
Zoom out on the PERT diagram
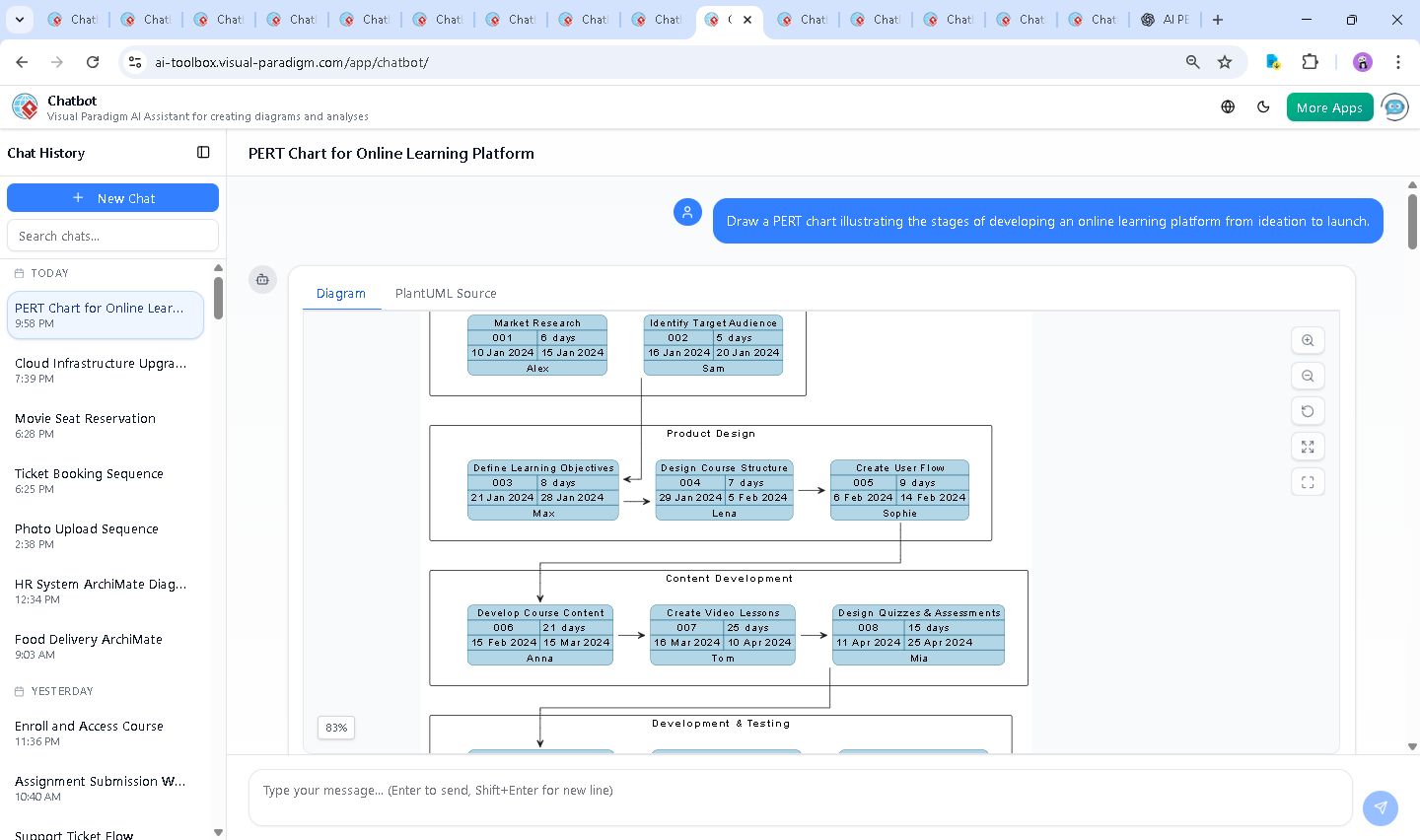(1308, 376)
